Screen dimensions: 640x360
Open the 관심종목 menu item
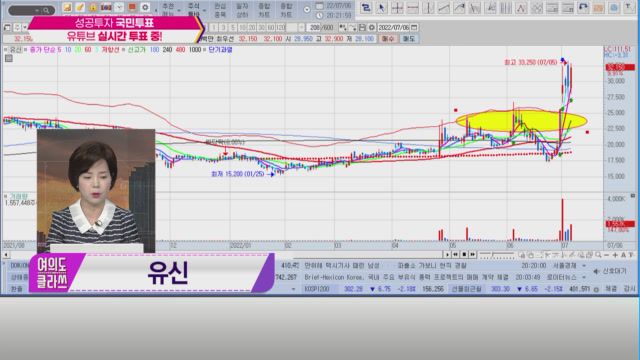tap(220, 10)
